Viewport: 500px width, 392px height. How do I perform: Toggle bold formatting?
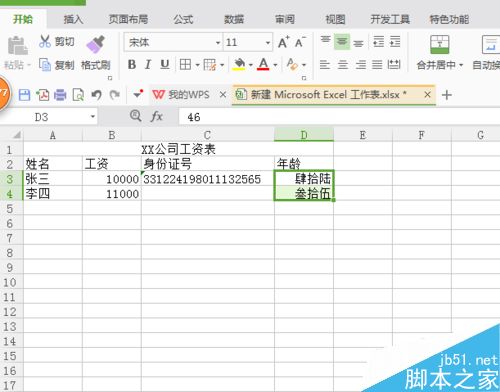click(x=132, y=65)
